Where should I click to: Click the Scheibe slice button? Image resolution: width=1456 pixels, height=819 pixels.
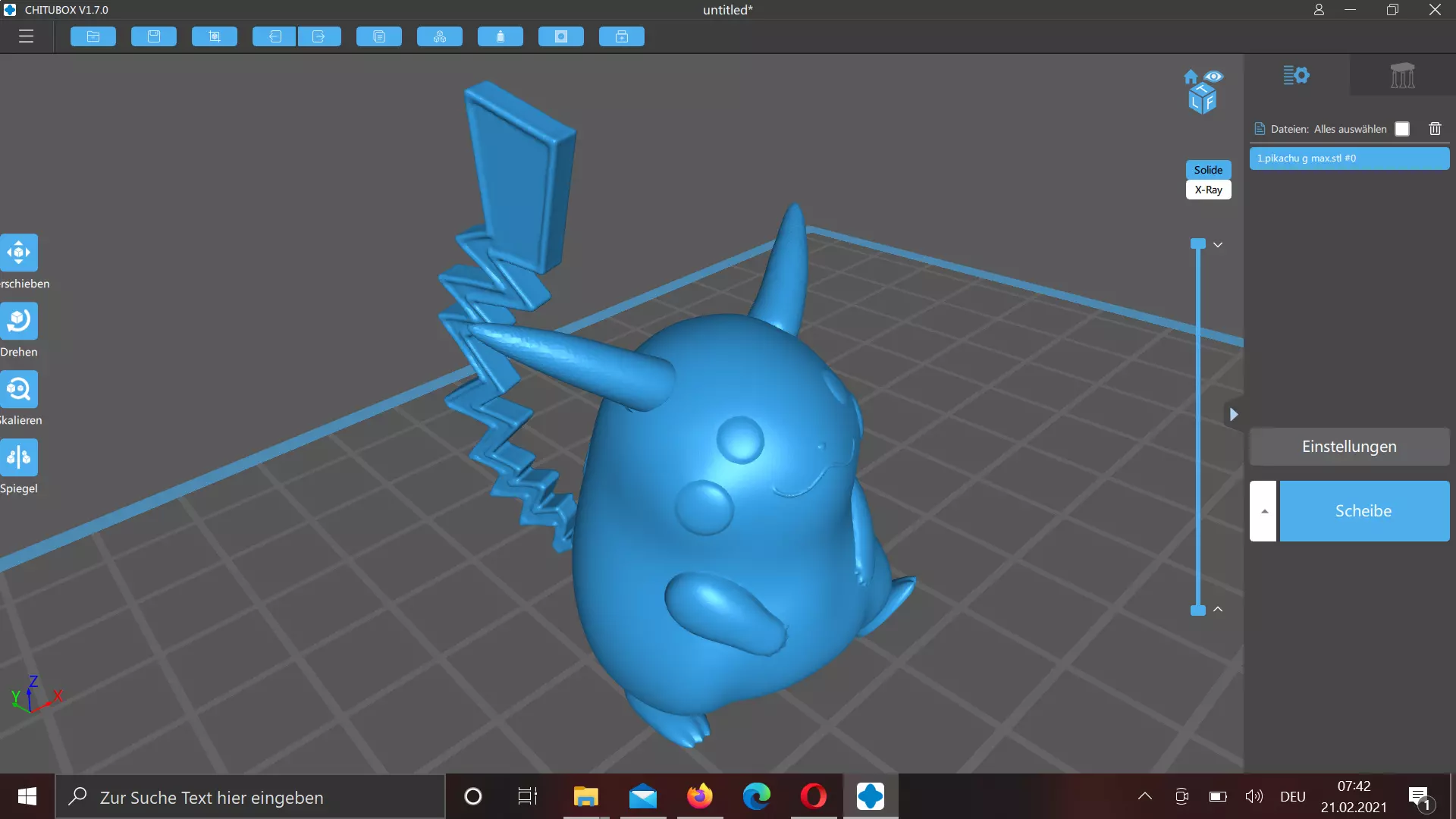click(x=1364, y=511)
